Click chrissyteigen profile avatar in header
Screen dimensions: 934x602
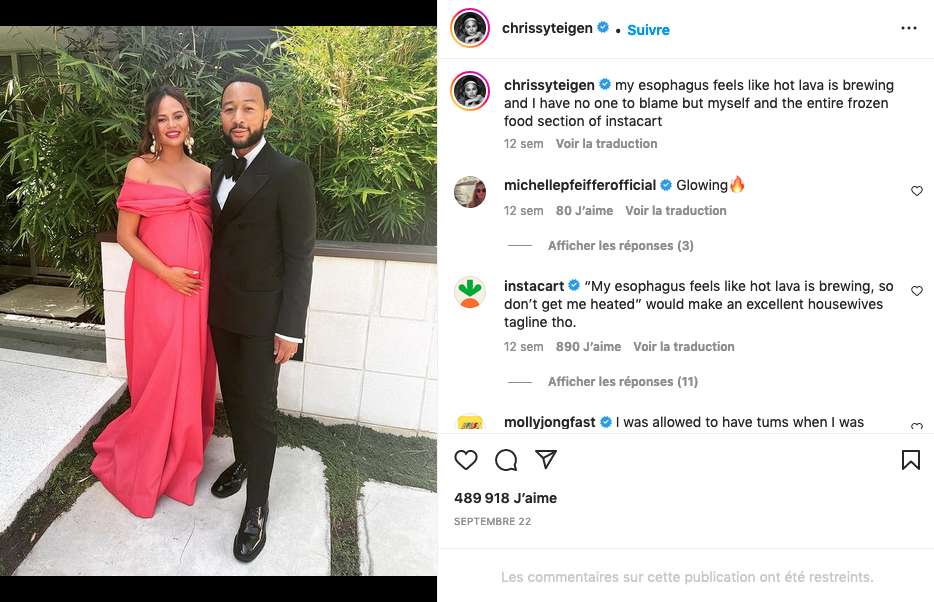[470, 29]
